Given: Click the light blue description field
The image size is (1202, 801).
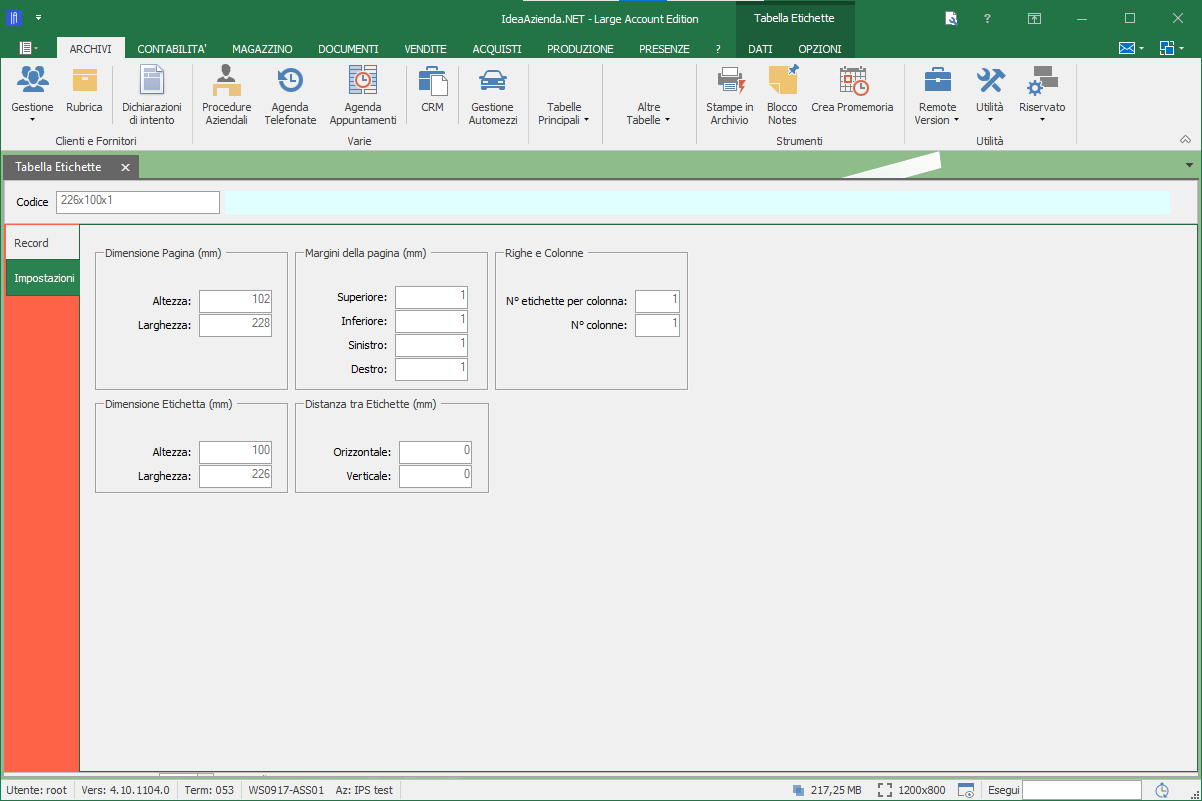Looking at the screenshot, I should pos(698,202).
